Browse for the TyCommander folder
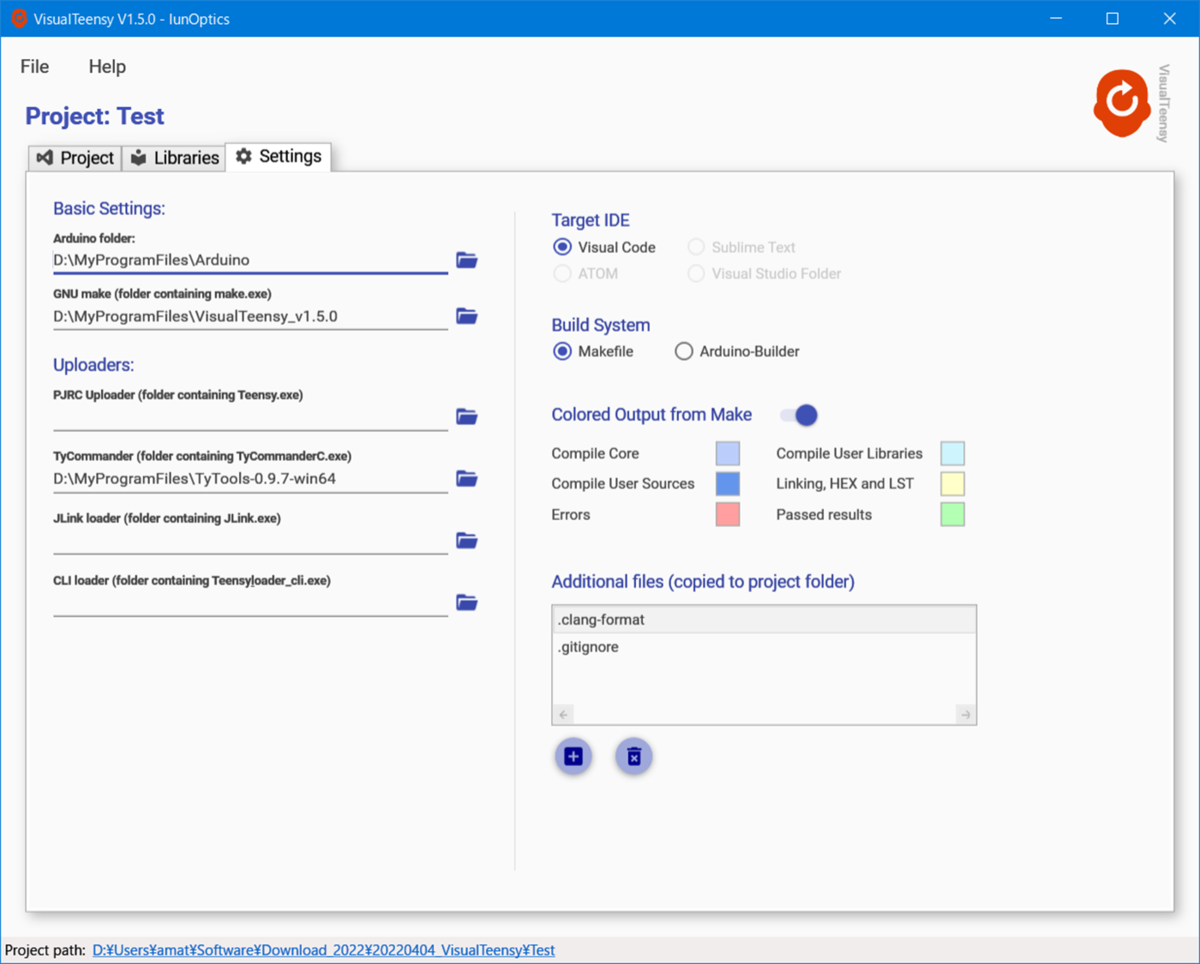Screen dimensions: 1200x964 [x=467, y=478]
